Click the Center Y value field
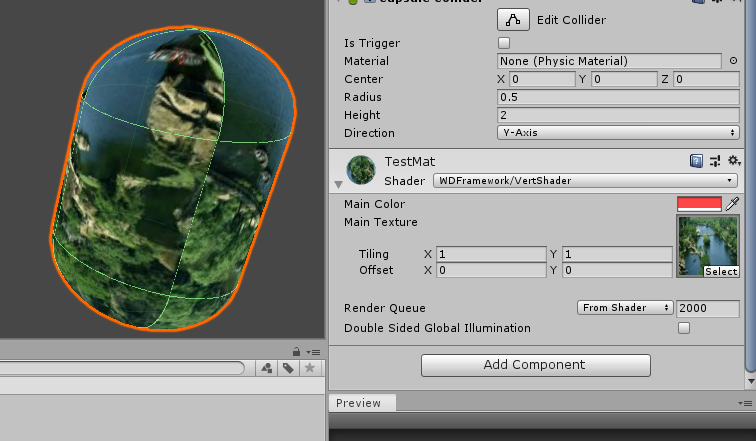756x441 pixels. tap(624, 79)
